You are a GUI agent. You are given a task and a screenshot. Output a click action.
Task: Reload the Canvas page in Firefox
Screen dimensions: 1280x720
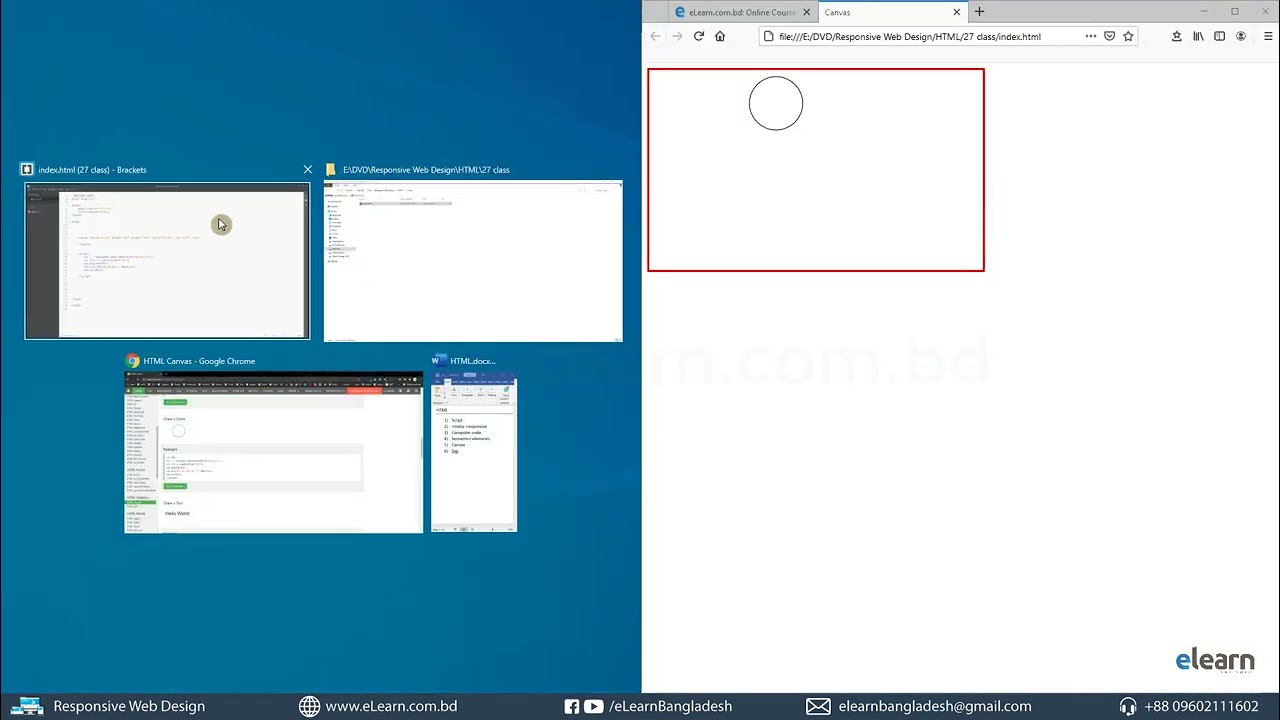pyautogui.click(x=699, y=36)
